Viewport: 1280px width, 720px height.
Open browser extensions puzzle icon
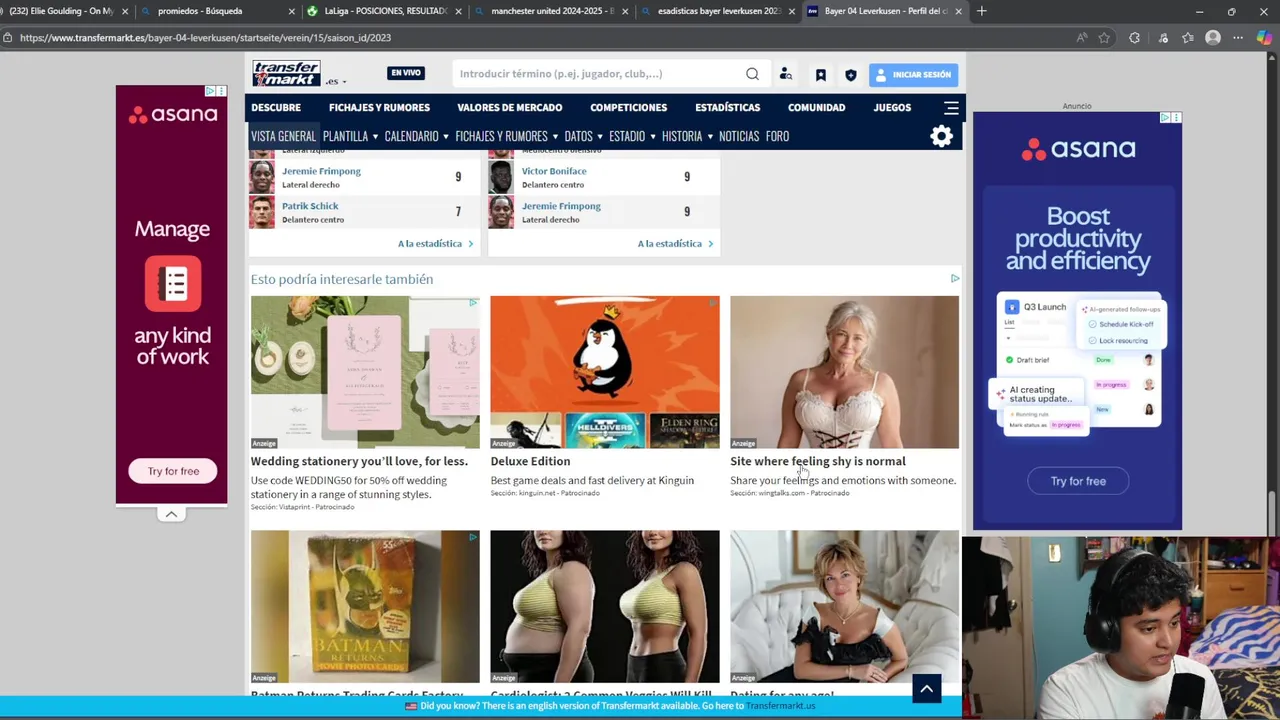click(1134, 38)
